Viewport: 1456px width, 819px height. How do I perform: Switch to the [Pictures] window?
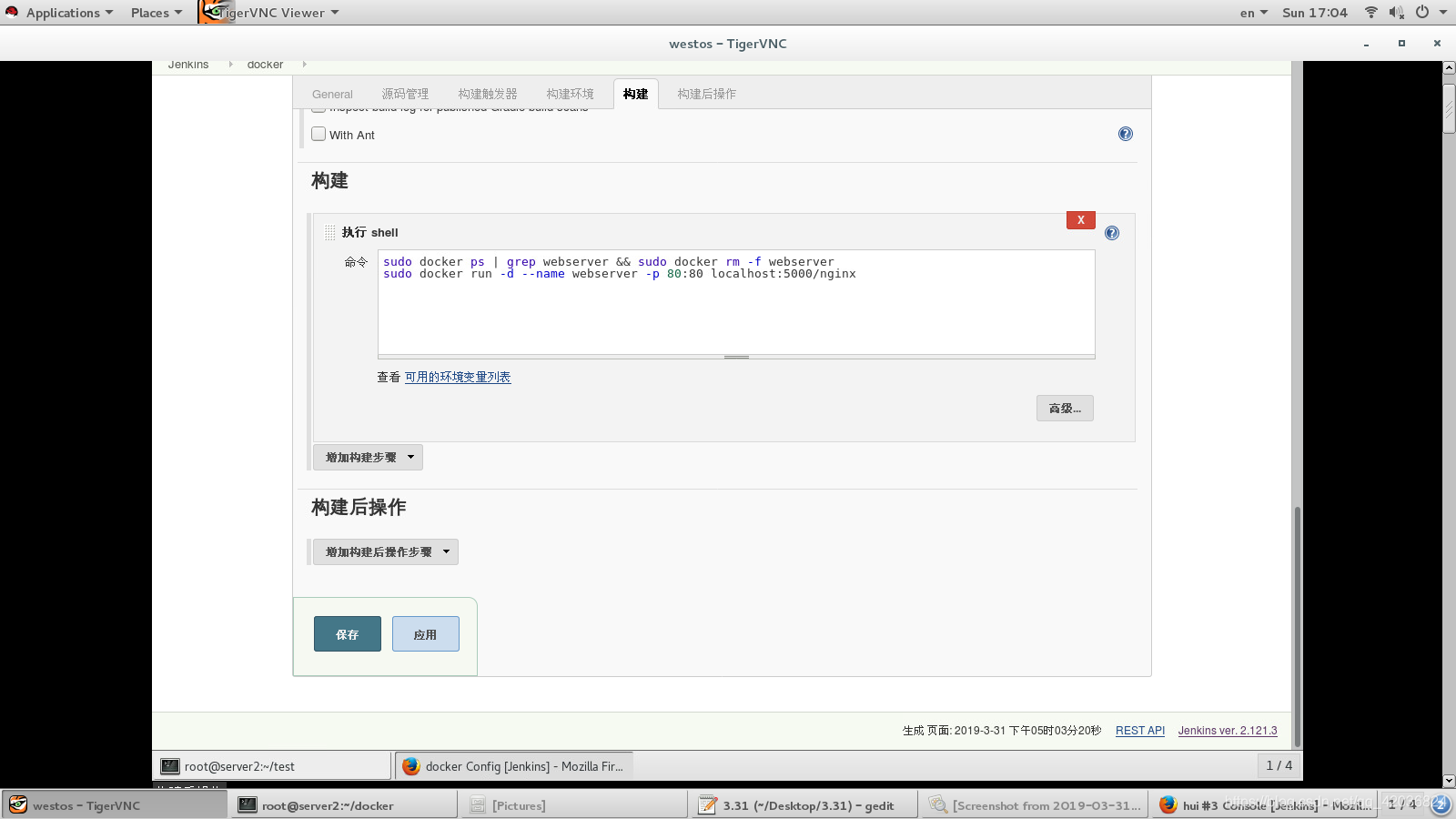(x=575, y=805)
